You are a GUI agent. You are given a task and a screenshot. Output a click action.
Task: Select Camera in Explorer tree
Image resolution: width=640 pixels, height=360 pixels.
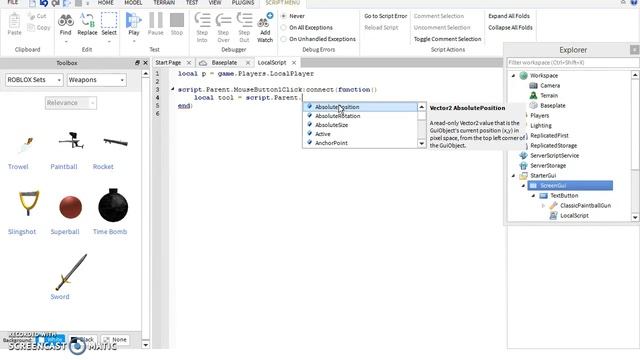point(550,86)
